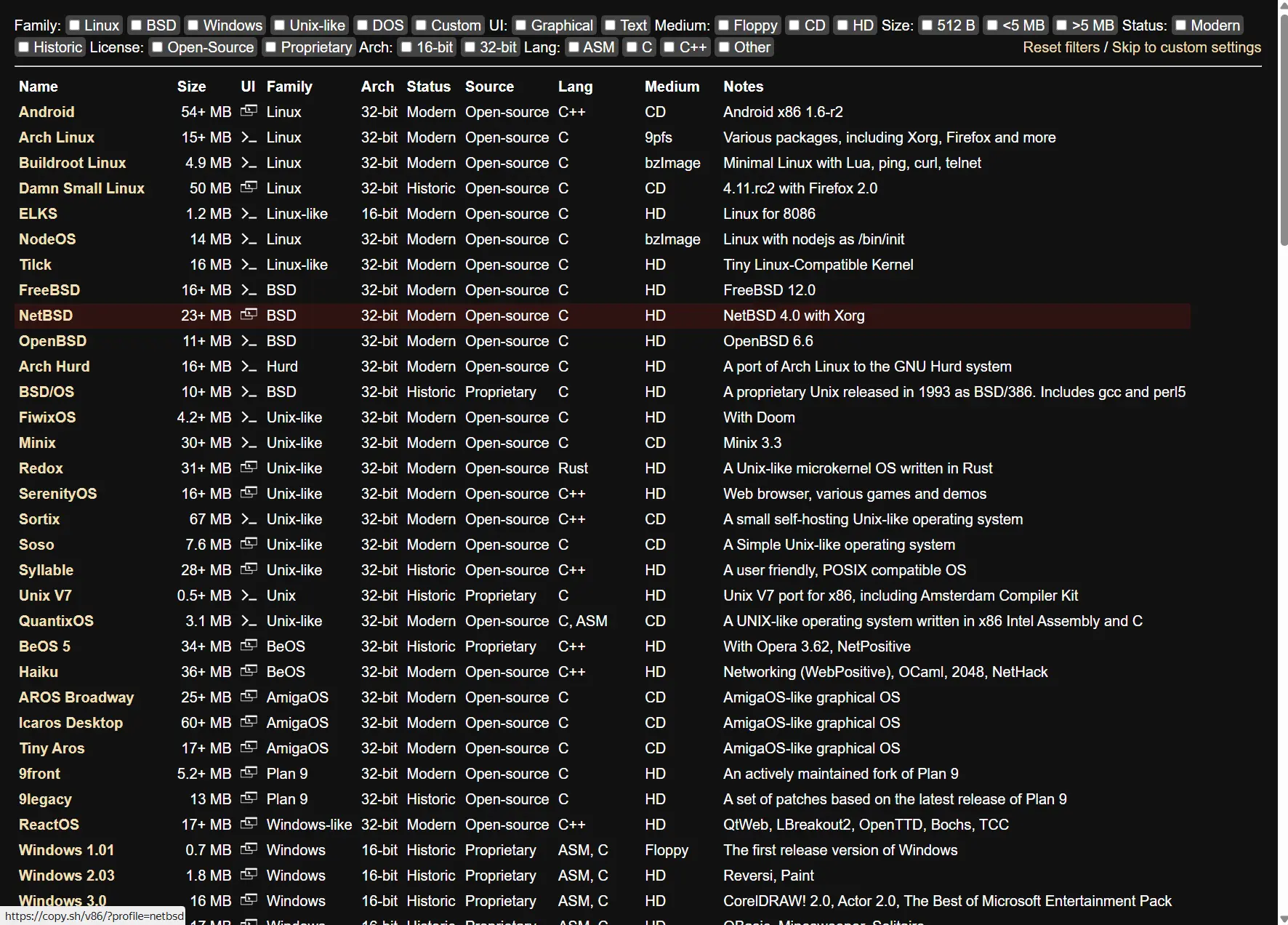Click the terminal icon in Buildroot Linux row
The width and height of the screenshot is (1288, 925).
point(249,163)
